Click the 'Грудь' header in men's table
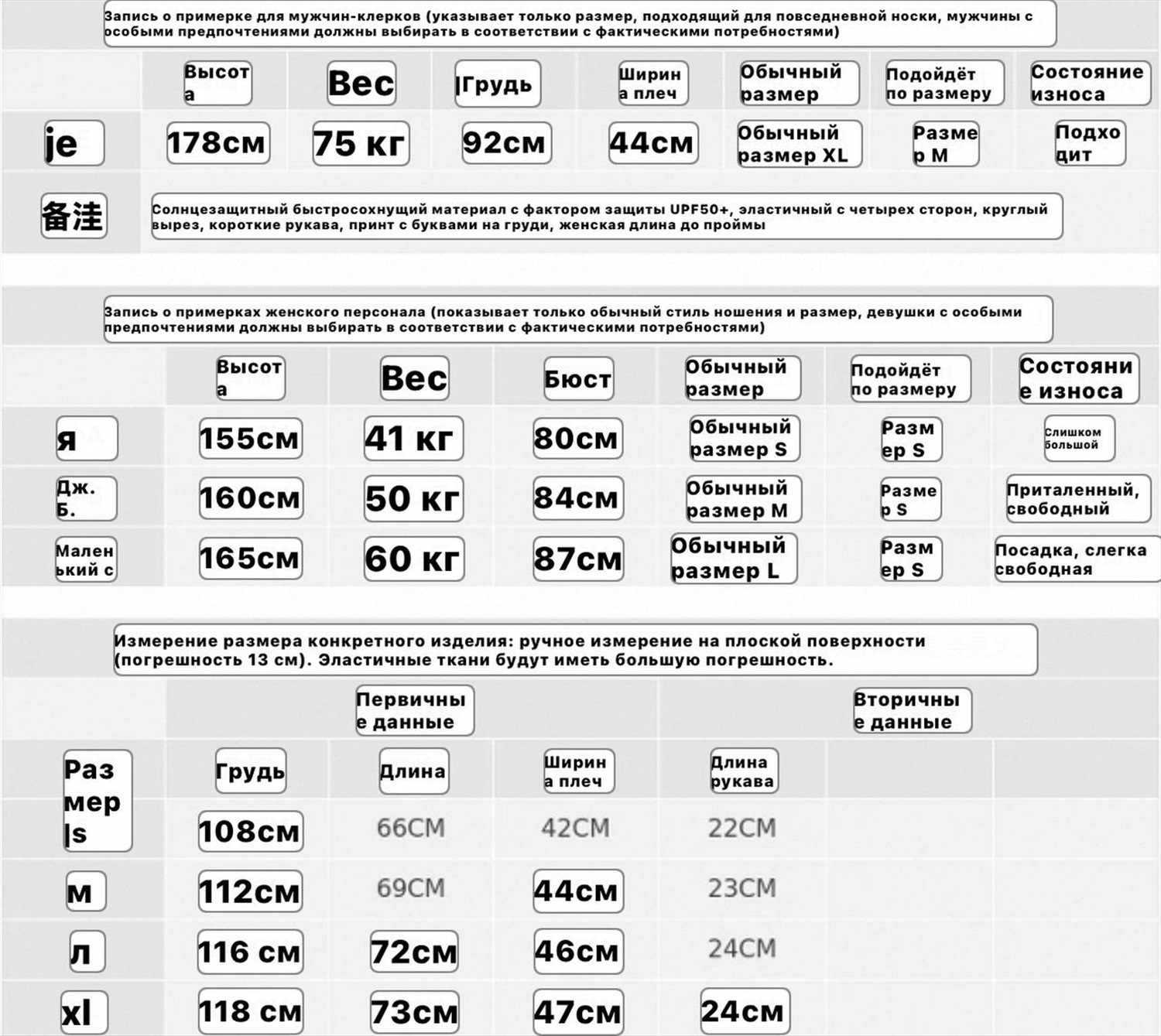The width and height of the screenshot is (1161, 1036). [497, 84]
